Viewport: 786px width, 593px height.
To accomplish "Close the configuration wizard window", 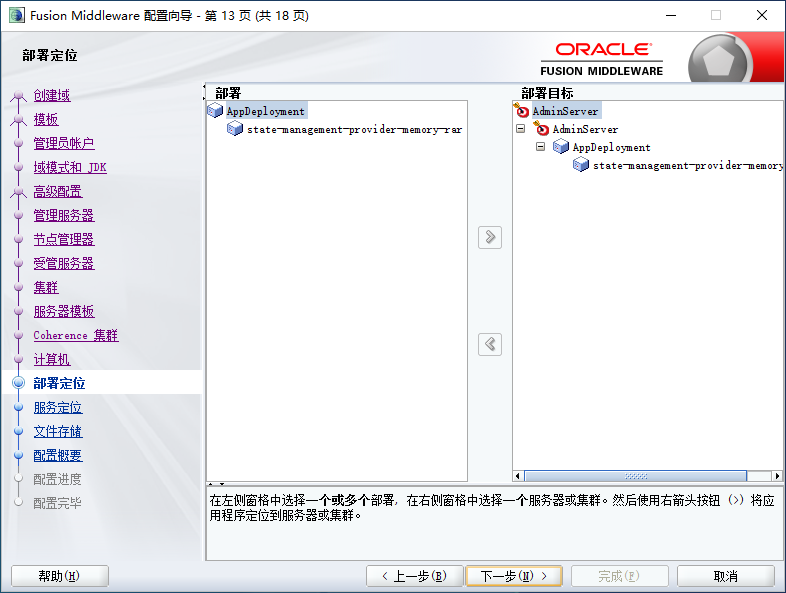I will 761,15.
